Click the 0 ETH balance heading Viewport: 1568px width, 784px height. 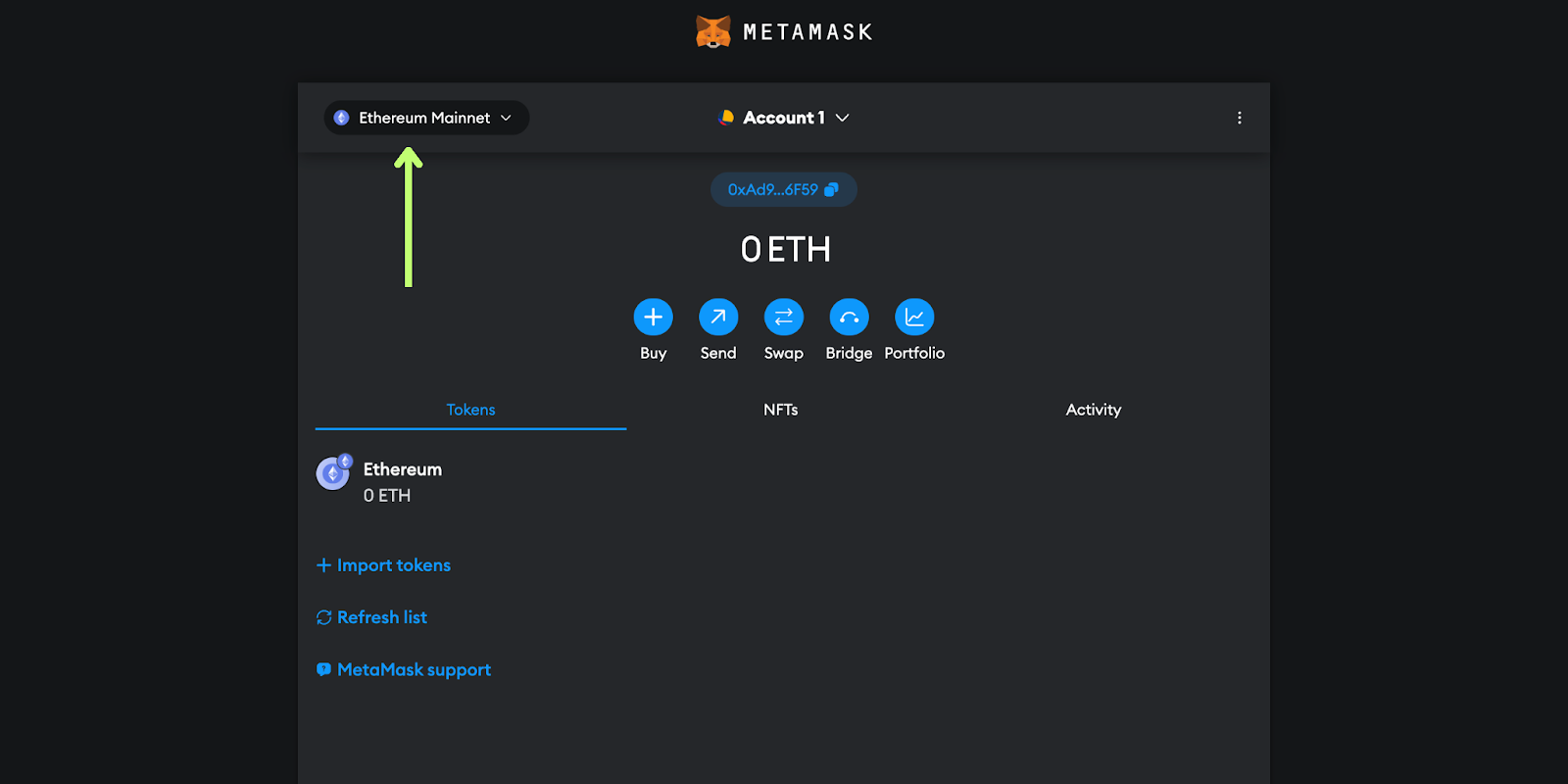click(x=785, y=250)
